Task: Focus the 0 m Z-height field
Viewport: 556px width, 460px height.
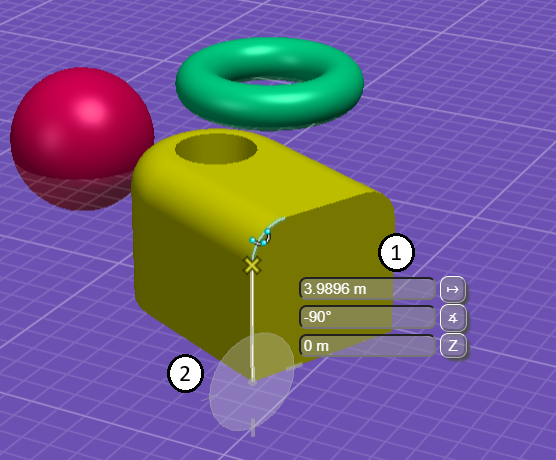Action: 367,346
